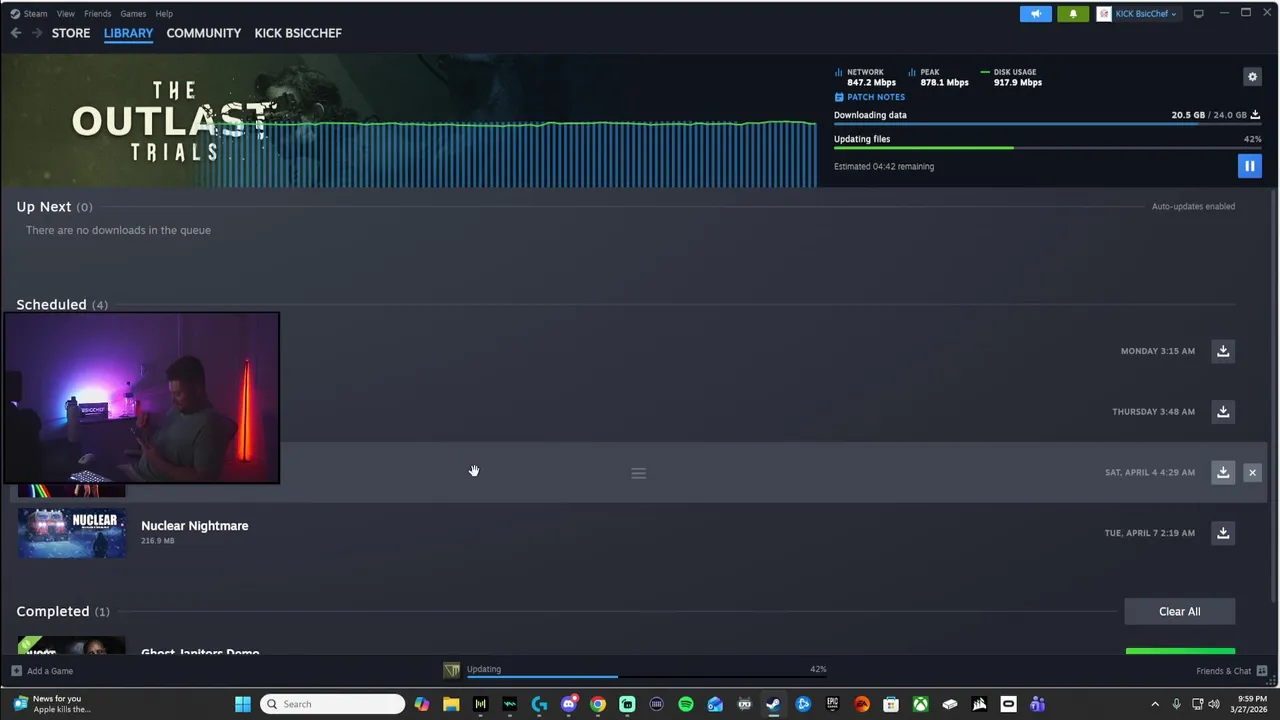Click the 'THURSDAY 3:48 AM' schedule time
1280x720 pixels.
pyautogui.click(x=1153, y=412)
